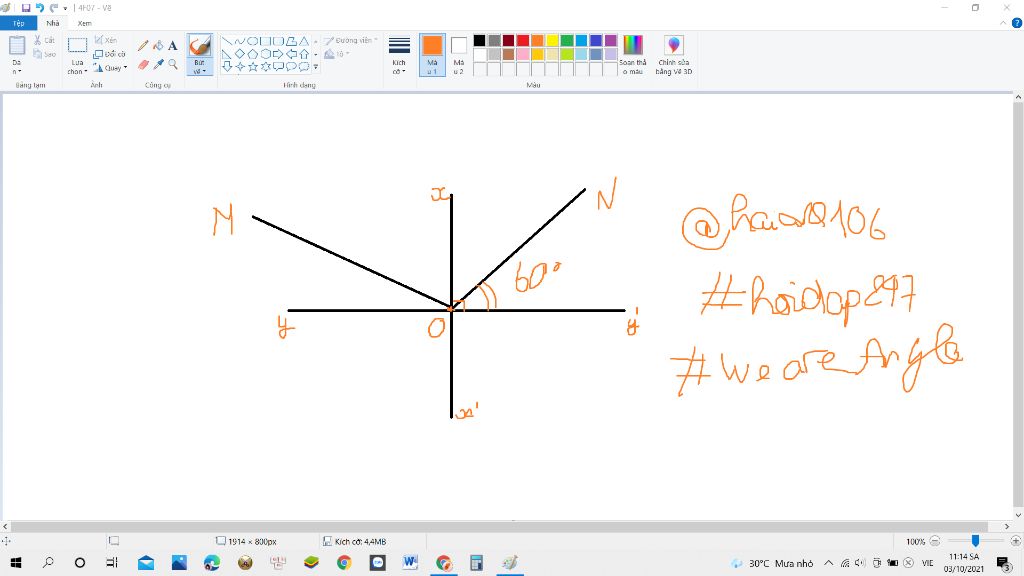Open Microsoft Edge from the taskbar
This screenshot has width=1024, height=576.
pyautogui.click(x=212, y=562)
